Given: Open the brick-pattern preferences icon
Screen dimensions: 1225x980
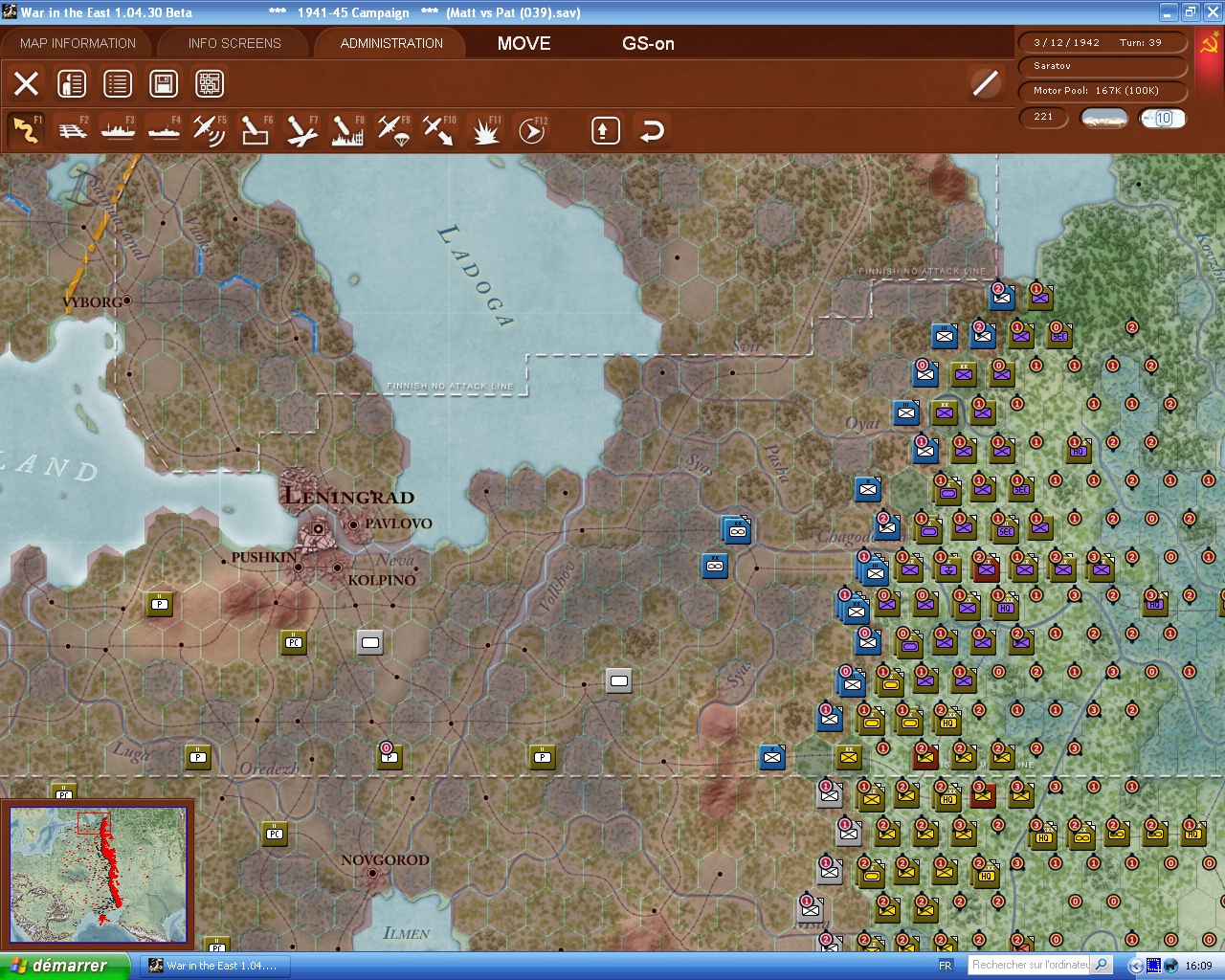Looking at the screenshot, I should pyautogui.click(x=210, y=83).
